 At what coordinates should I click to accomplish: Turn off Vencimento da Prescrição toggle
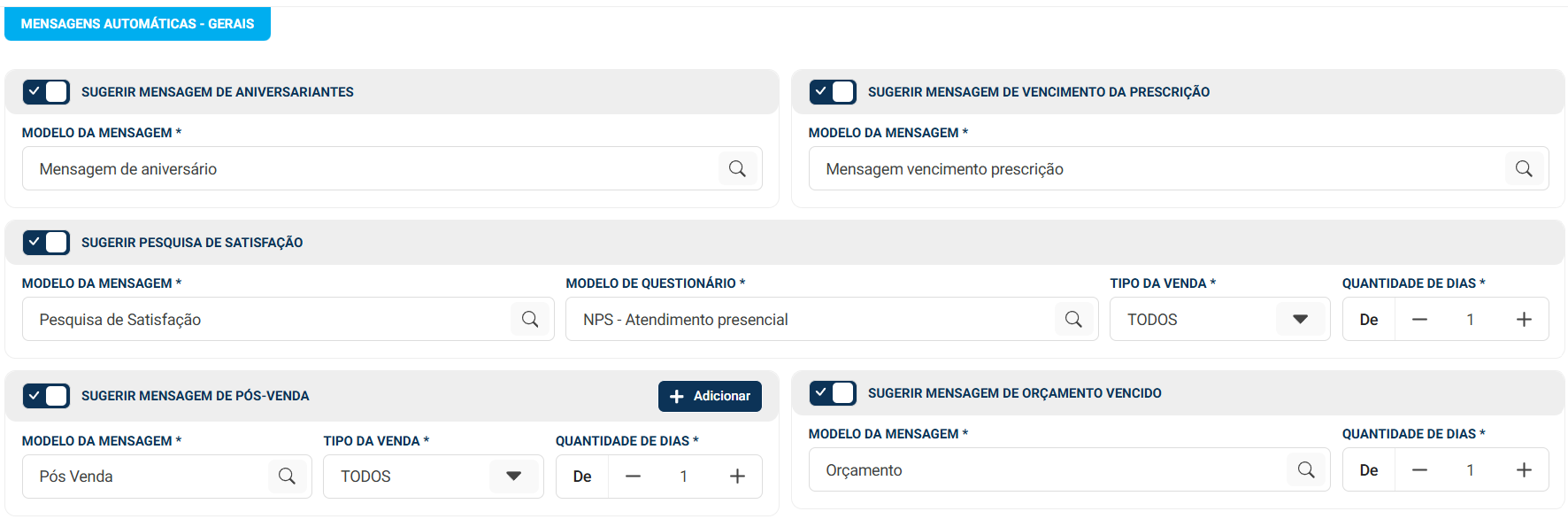click(x=833, y=92)
